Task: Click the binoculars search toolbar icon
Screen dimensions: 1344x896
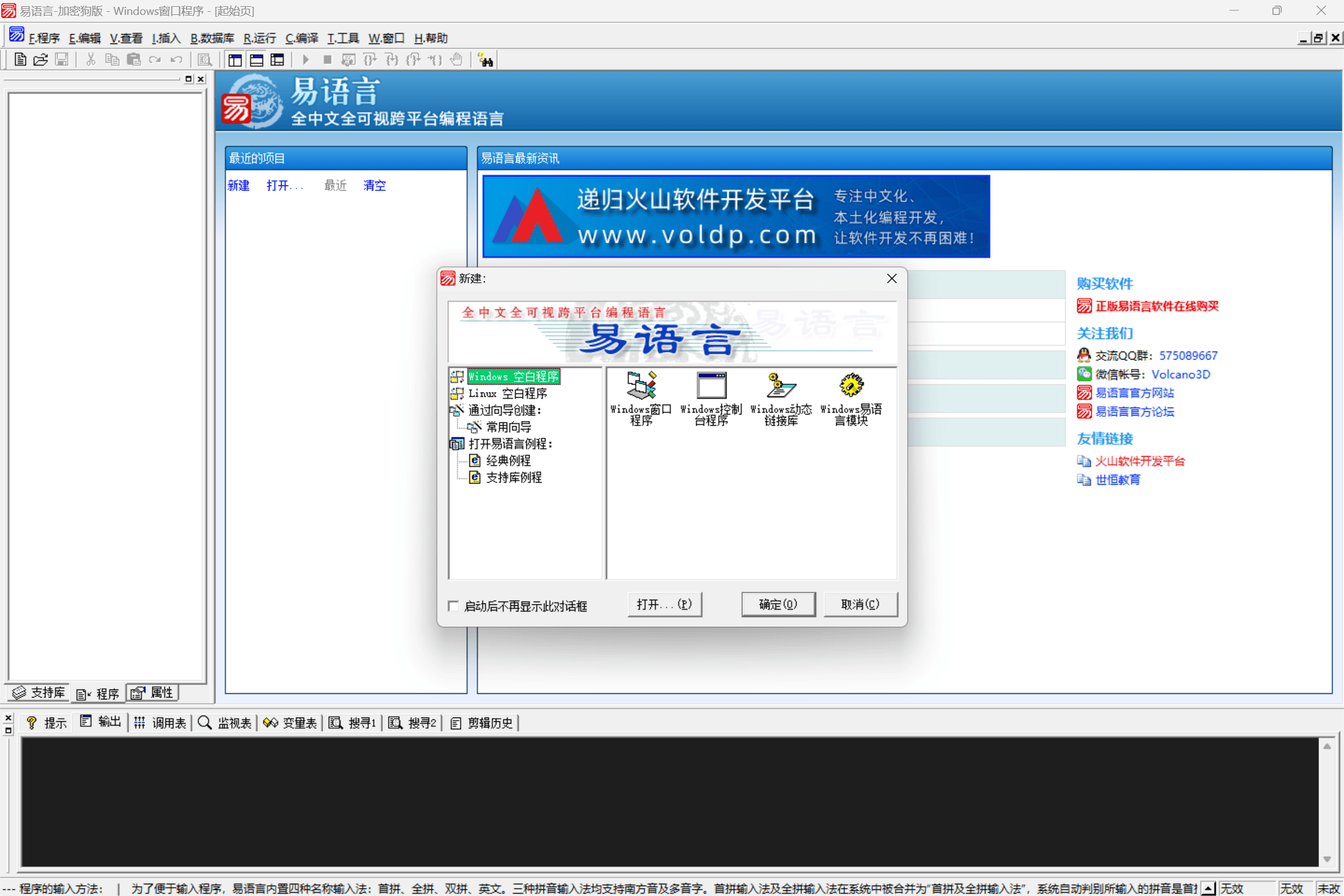Action: point(485,60)
